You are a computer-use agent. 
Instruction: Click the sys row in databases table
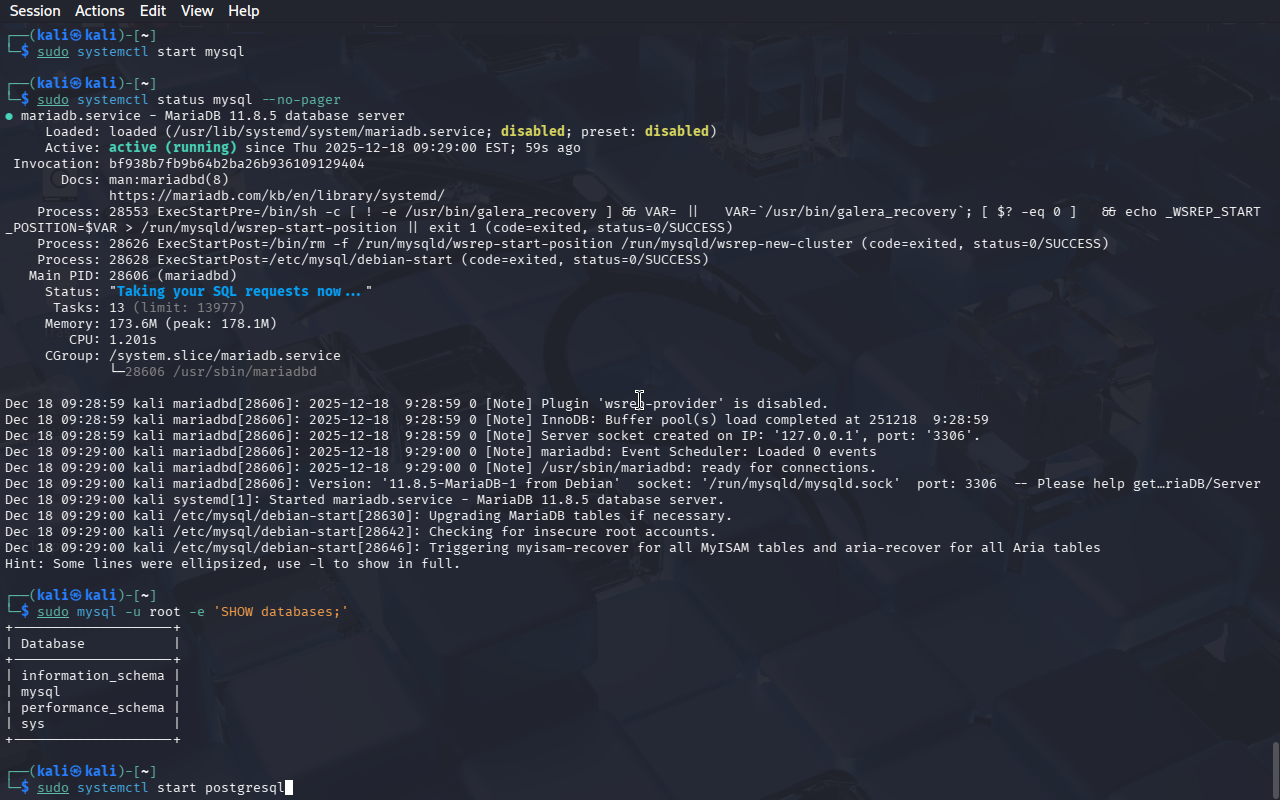pyautogui.click(x=33, y=724)
